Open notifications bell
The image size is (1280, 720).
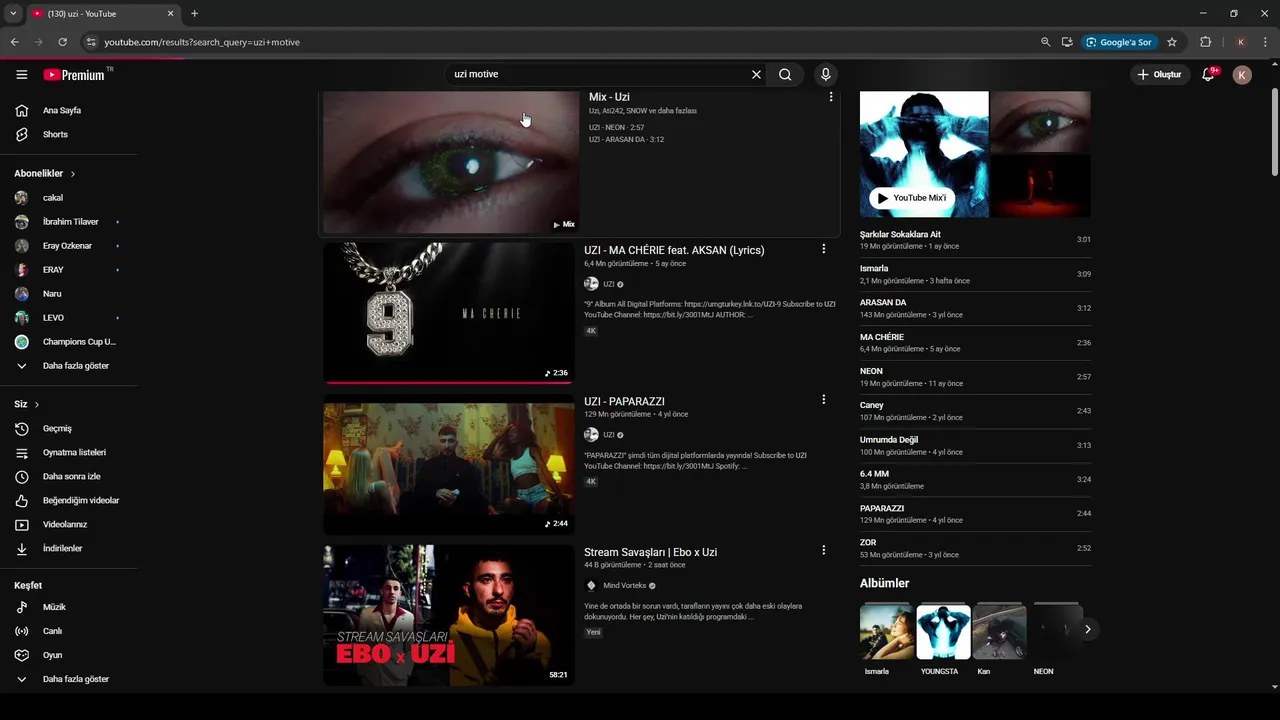(1208, 74)
